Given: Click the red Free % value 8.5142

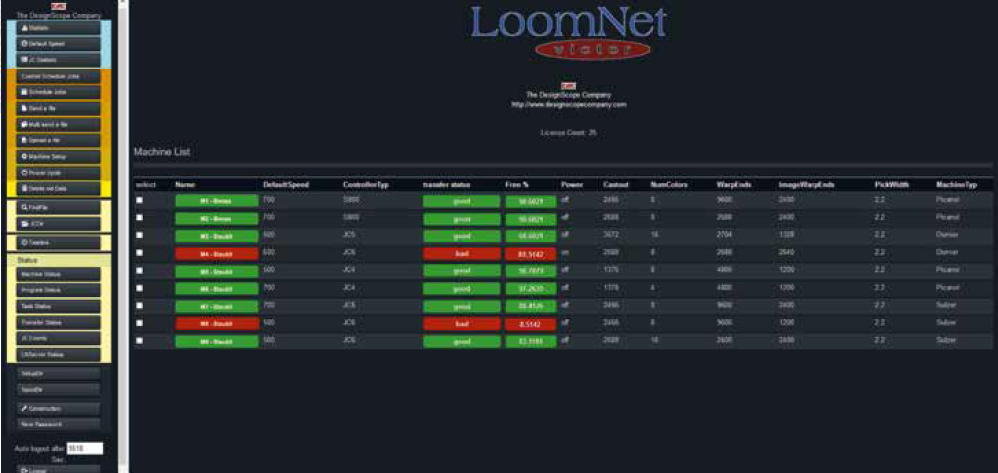Looking at the screenshot, I should tap(530, 325).
